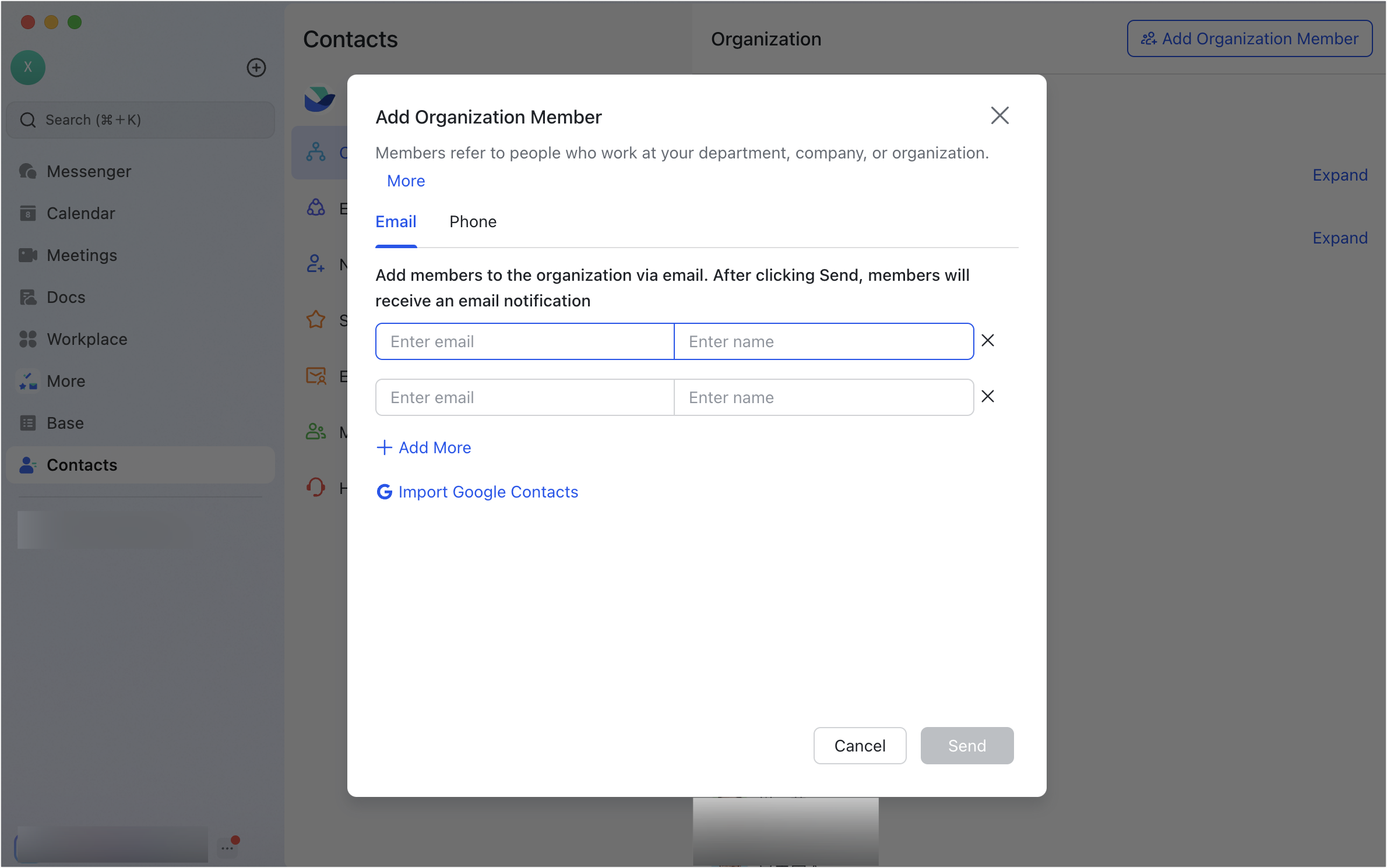Switch to the Phone tab
This screenshot has width=1387, height=868.
(472, 221)
